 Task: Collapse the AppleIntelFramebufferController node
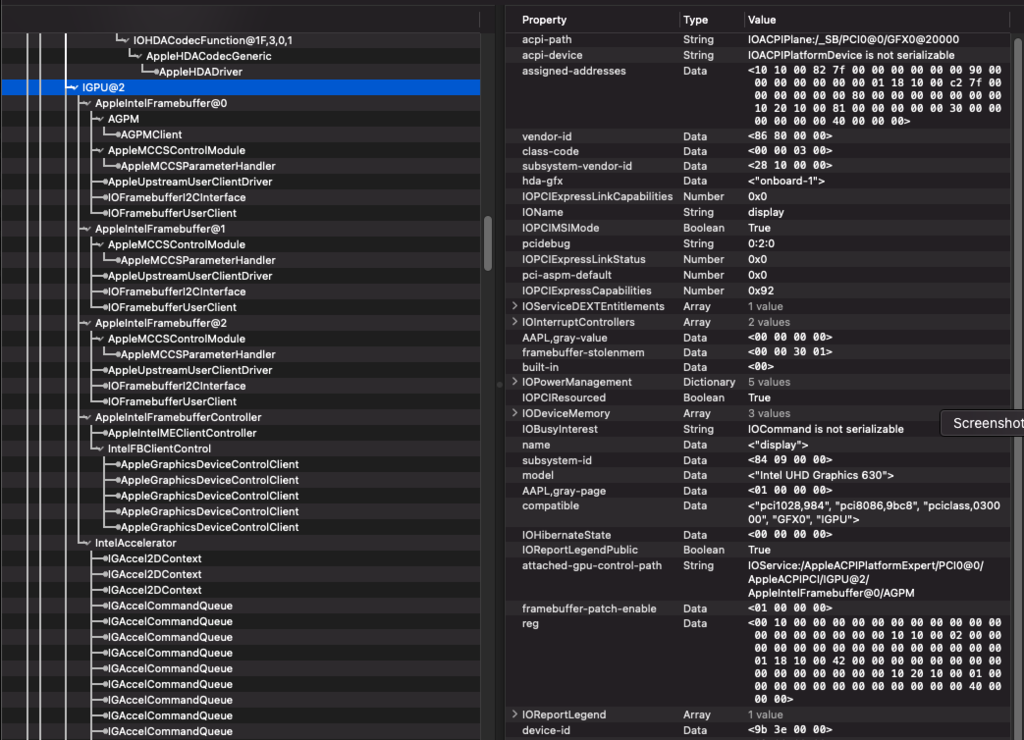[86, 418]
